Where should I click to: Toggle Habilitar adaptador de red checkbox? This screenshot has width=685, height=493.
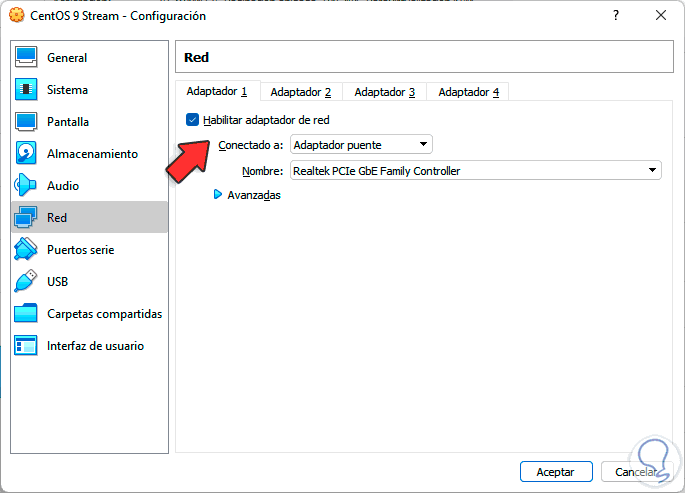(x=193, y=120)
